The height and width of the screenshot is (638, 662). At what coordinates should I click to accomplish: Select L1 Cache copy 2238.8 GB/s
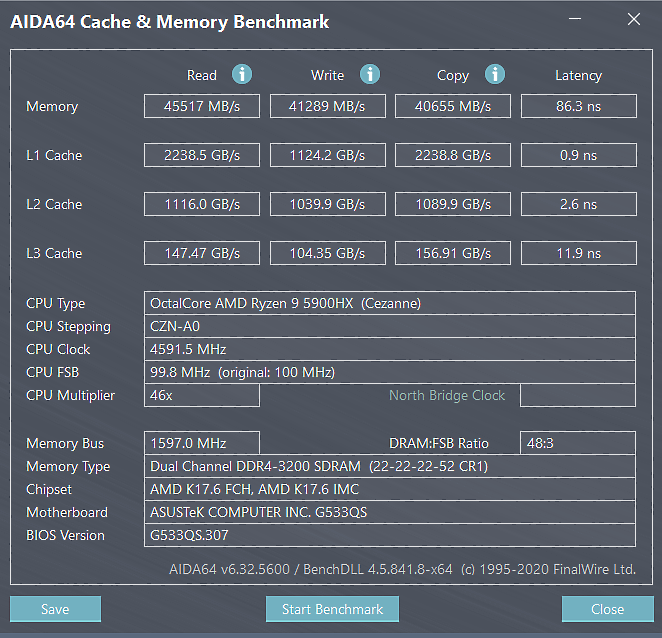[453, 155]
